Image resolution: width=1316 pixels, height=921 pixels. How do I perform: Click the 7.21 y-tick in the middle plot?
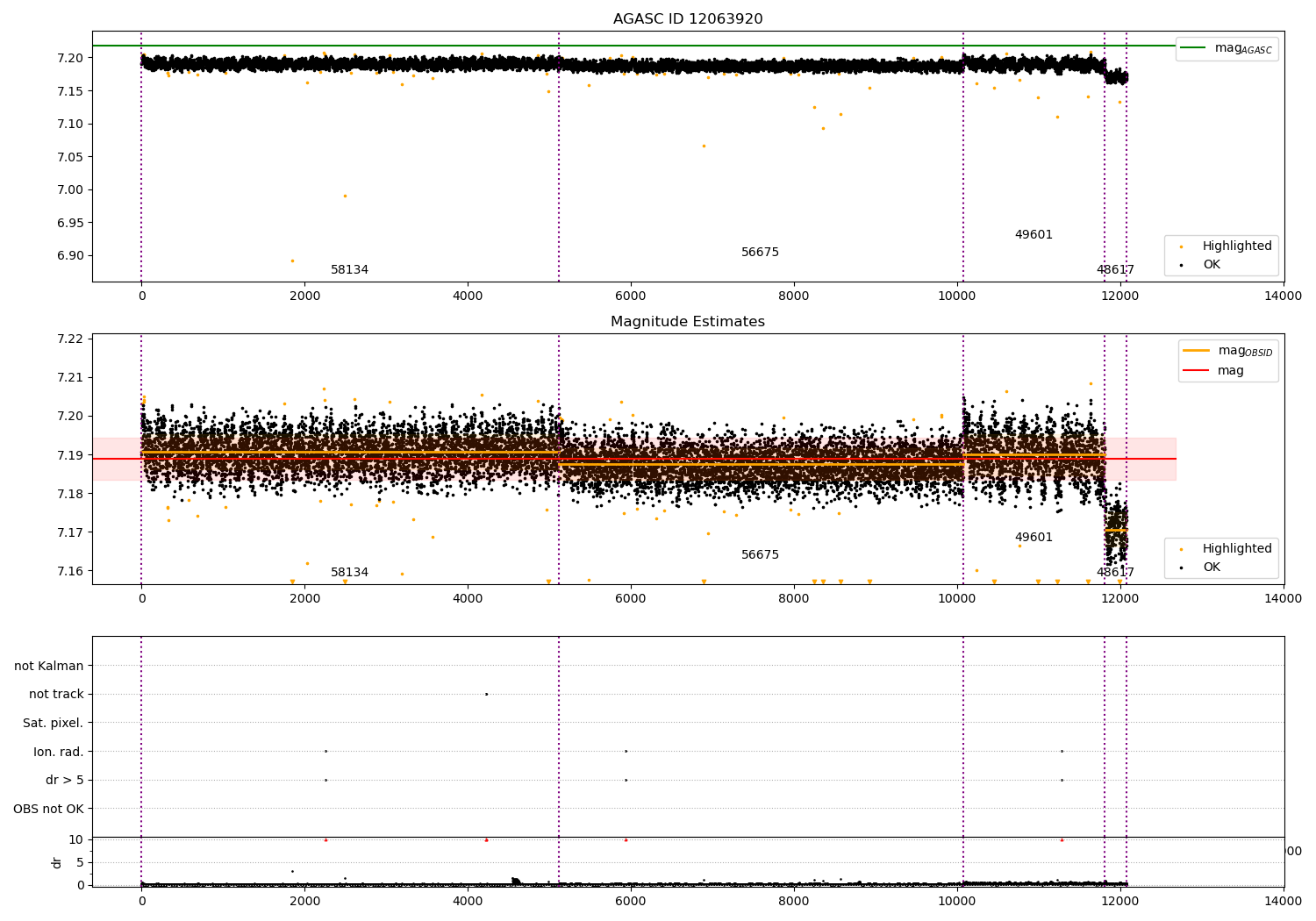click(x=70, y=377)
